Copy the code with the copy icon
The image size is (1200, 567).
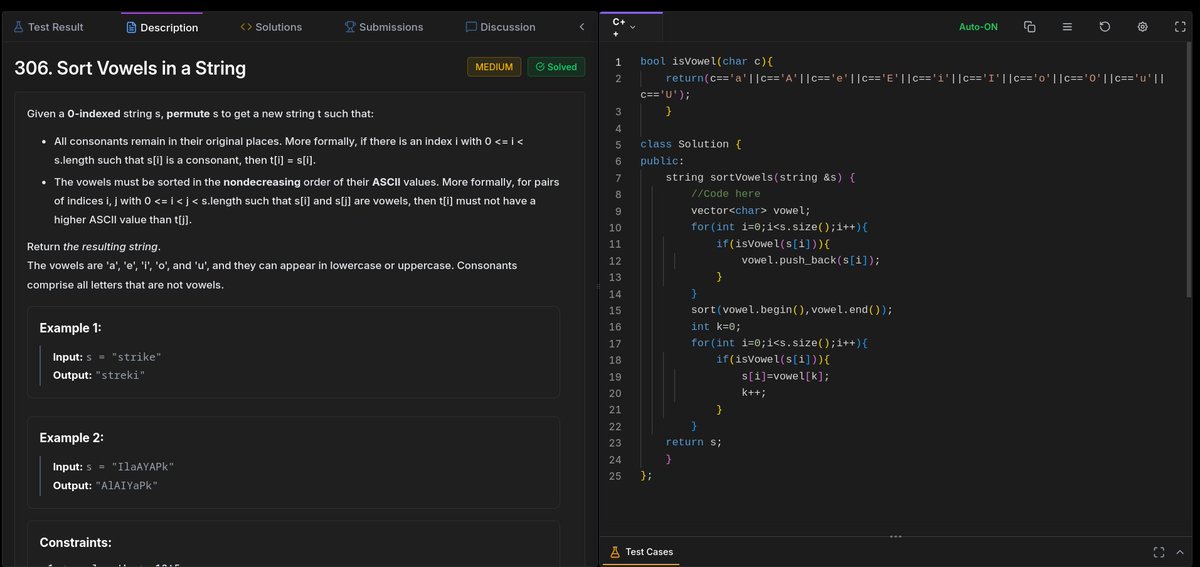pyautogui.click(x=1030, y=27)
